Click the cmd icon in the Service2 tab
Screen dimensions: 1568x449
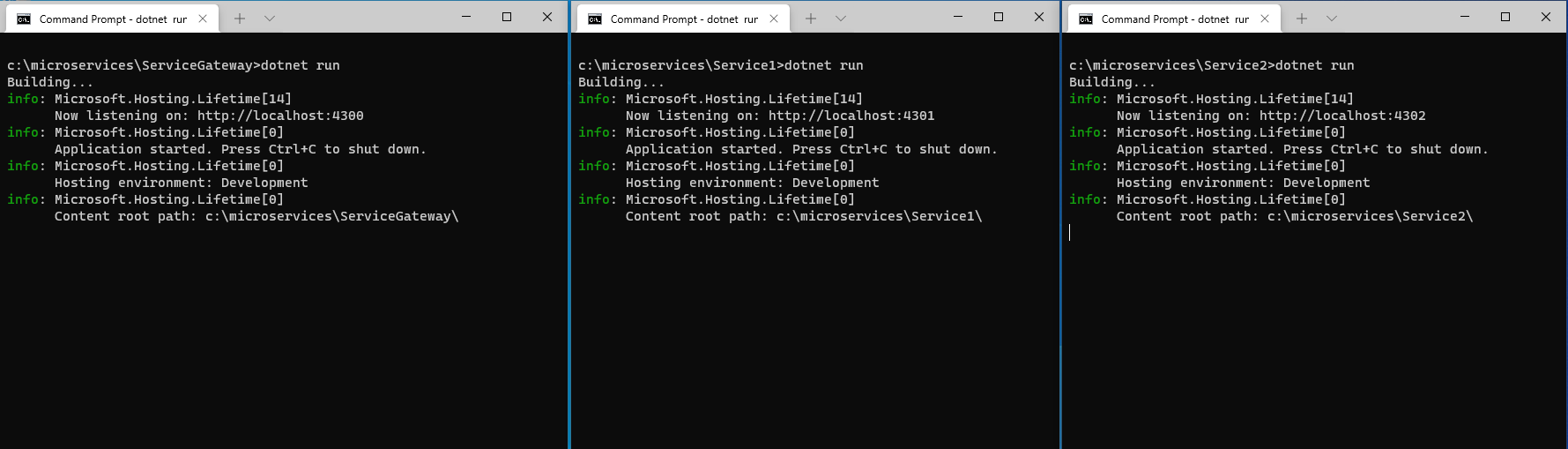pos(1086,19)
